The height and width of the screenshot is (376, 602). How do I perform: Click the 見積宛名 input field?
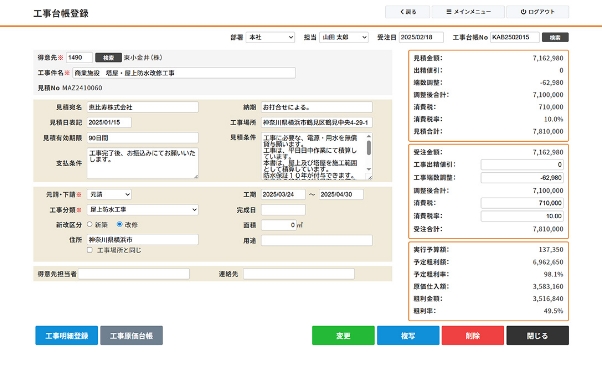[142, 107]
